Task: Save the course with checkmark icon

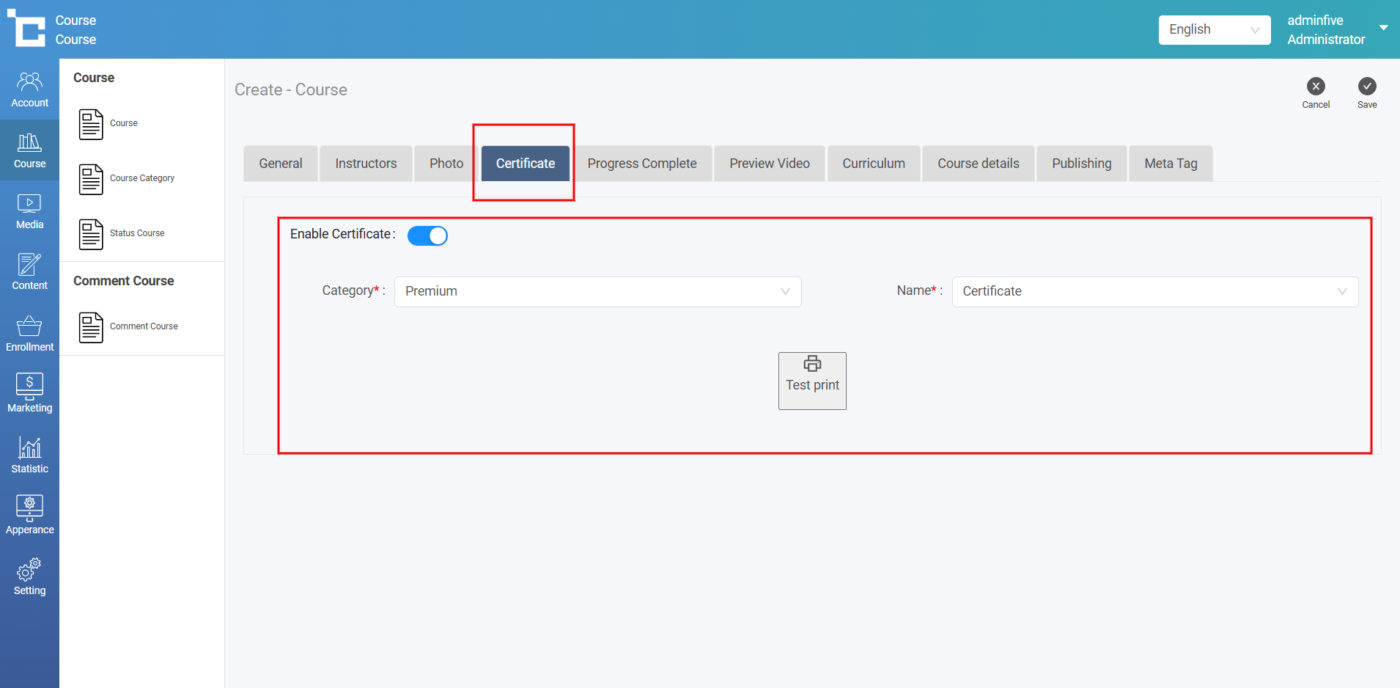Action: click(x=1366, y=87)
